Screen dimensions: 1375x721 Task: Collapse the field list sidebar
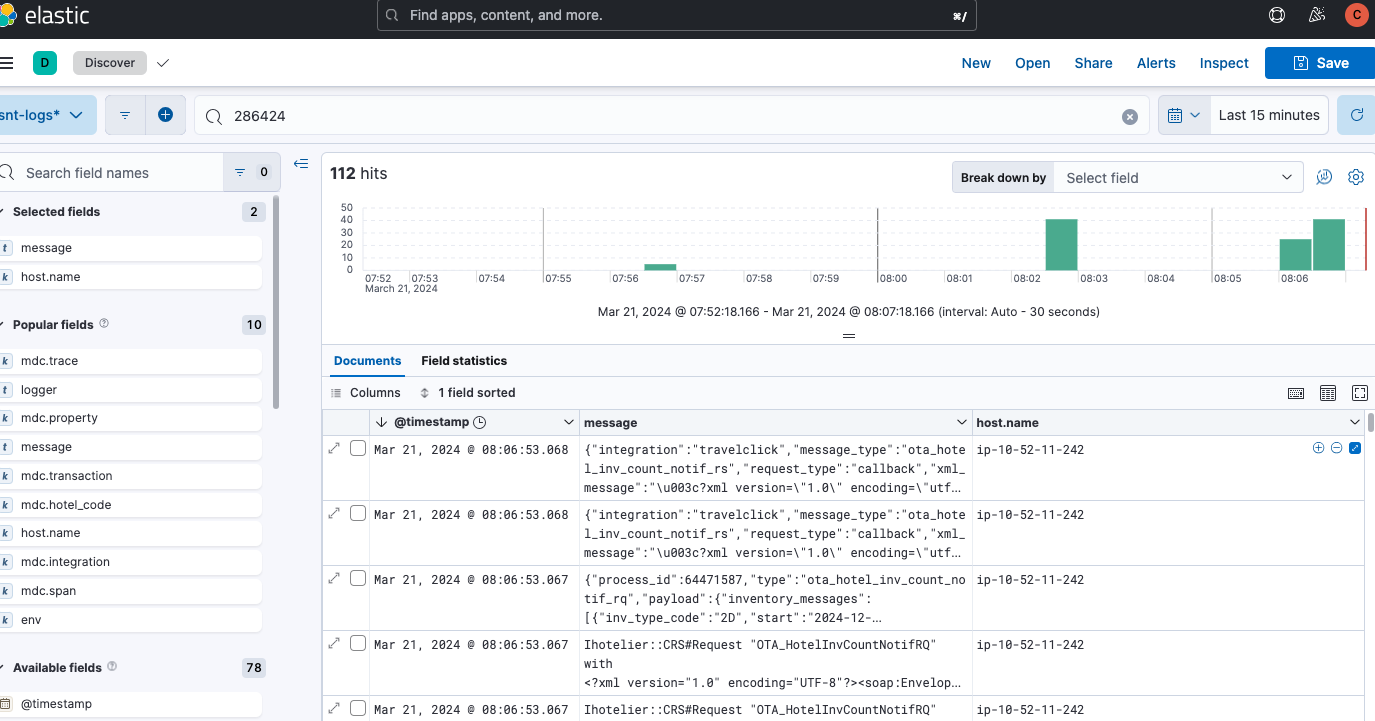(x=301, y=163)
